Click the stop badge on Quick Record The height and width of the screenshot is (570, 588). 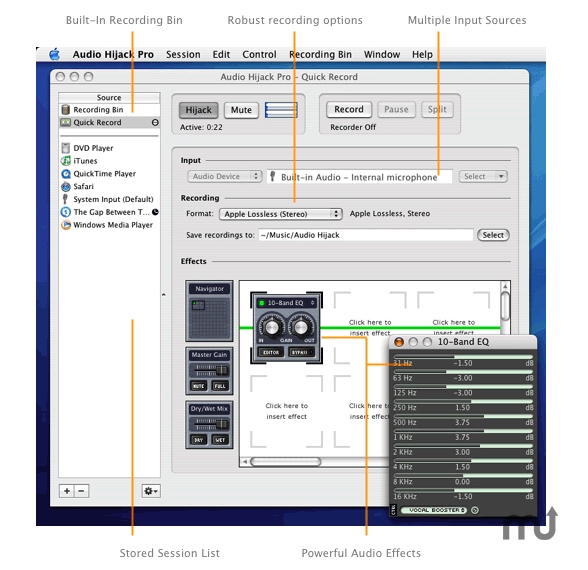pyautogui.click(x=155, y=122)
